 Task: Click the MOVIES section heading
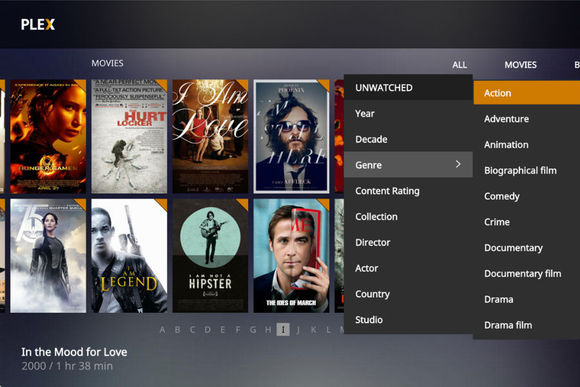(x=107, y=63)
